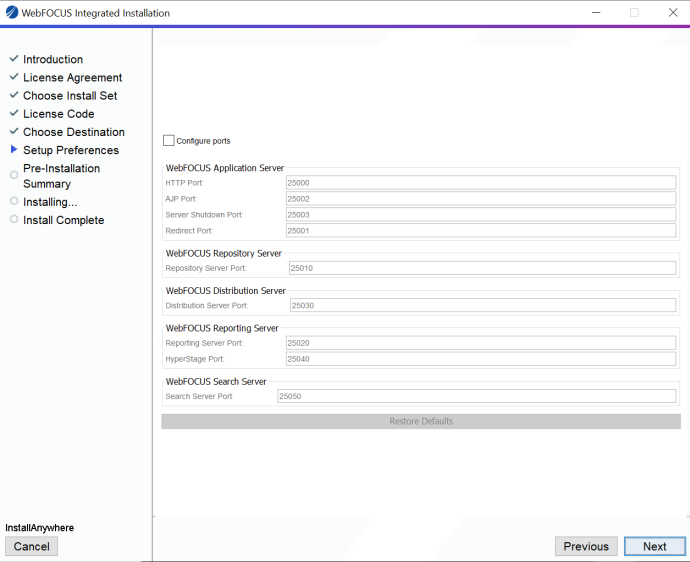This screenshot has width=690, height=562.
Task: Select Choose Install Set step label
Action: (x=70, y=96)
